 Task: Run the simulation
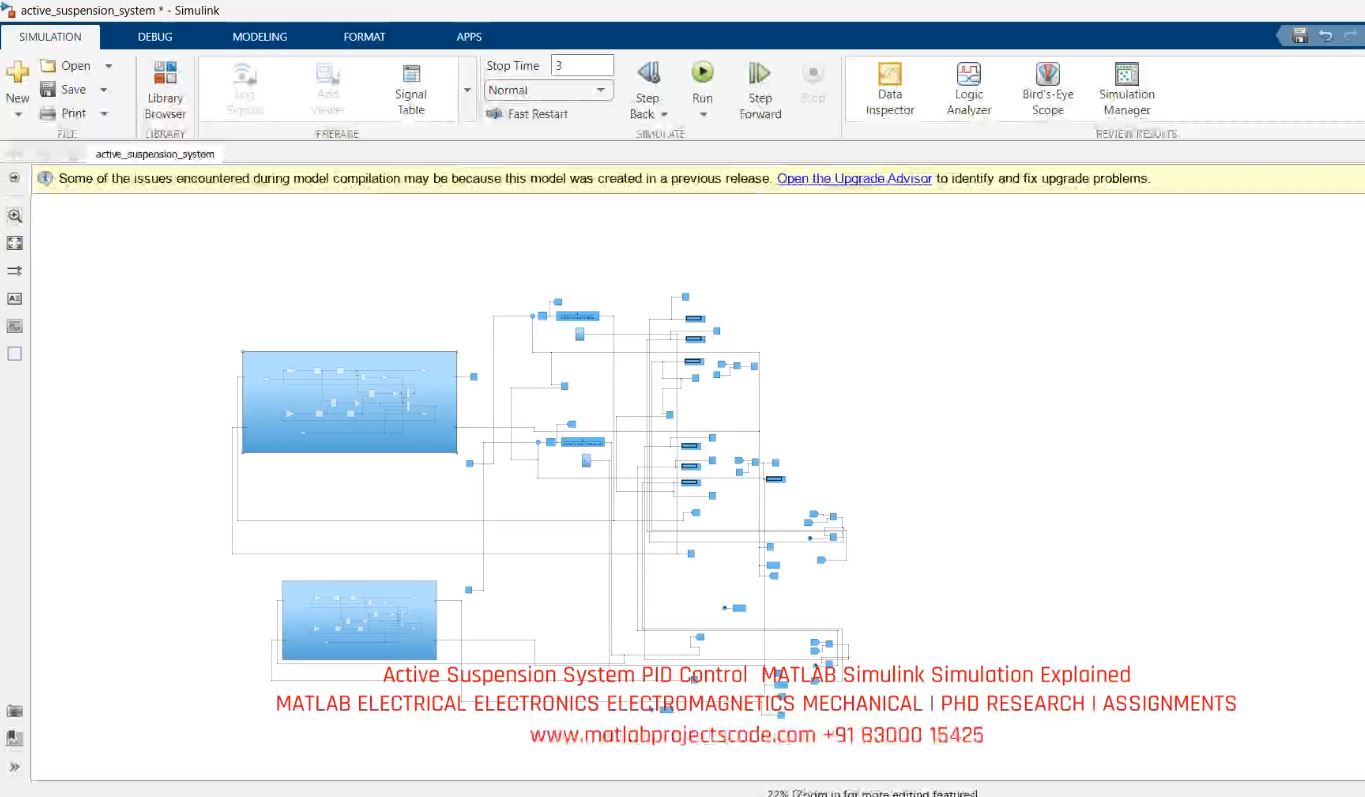point(703,73)
